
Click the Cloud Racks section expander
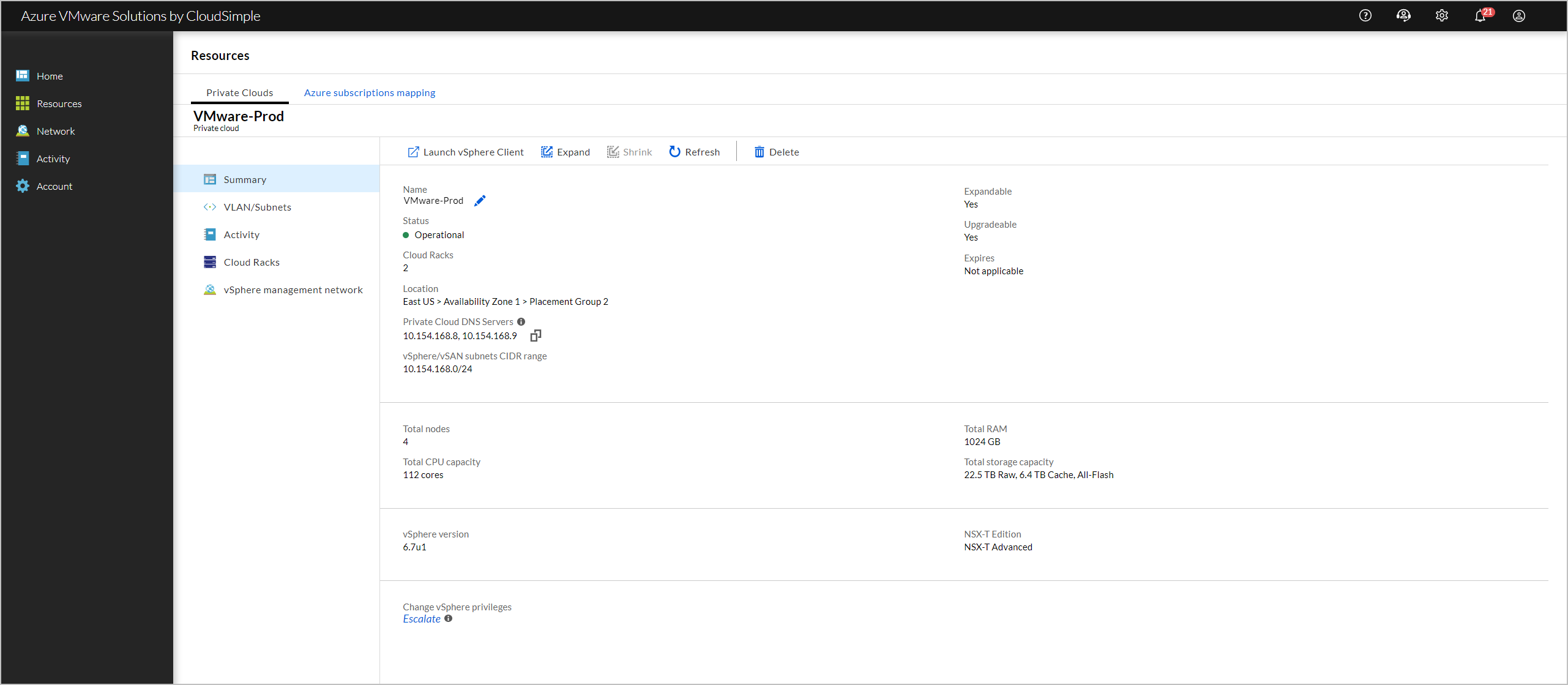click(x=250, y=262)
